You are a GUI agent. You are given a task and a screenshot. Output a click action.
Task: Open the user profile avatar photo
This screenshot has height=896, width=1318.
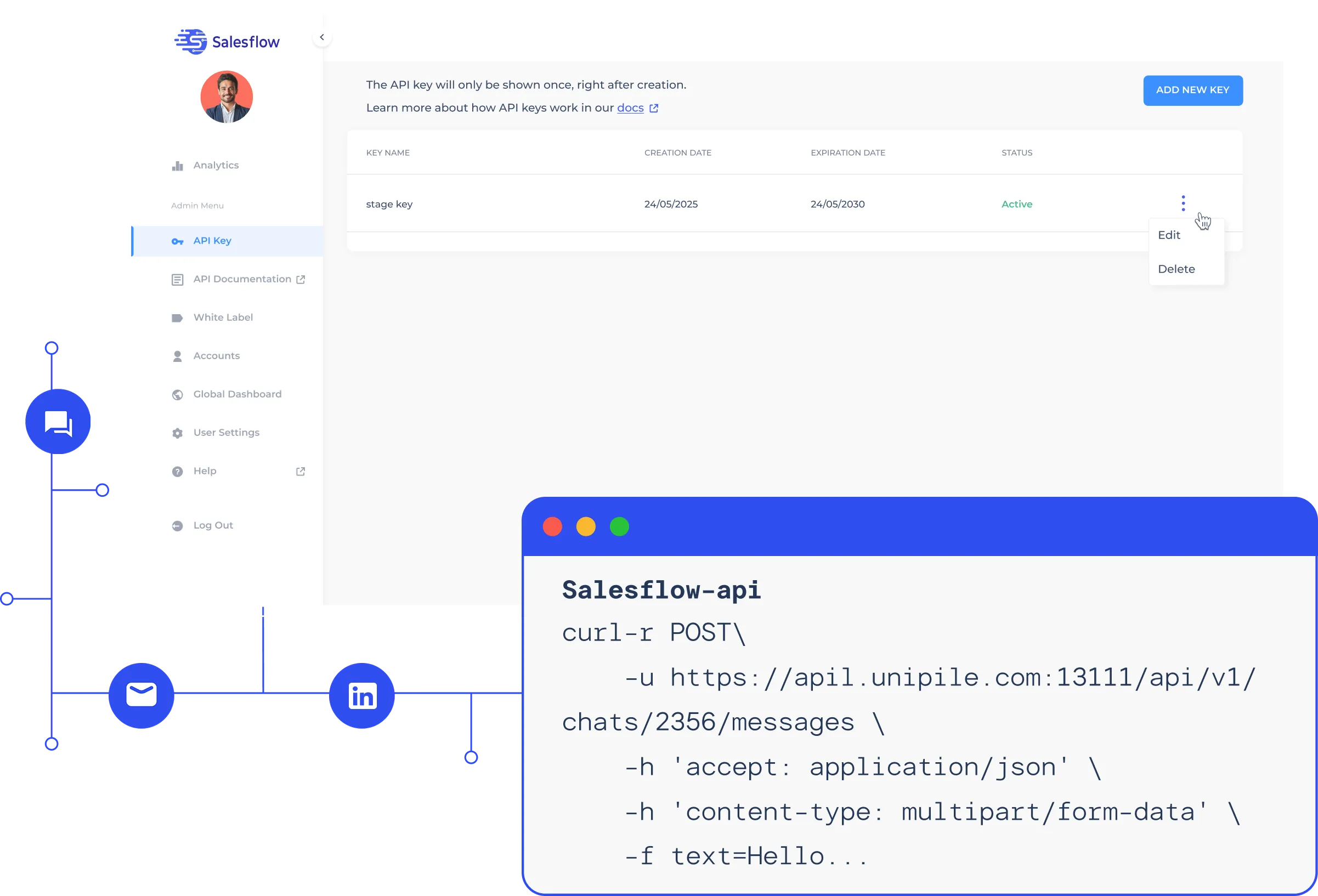tap(227, 97)
